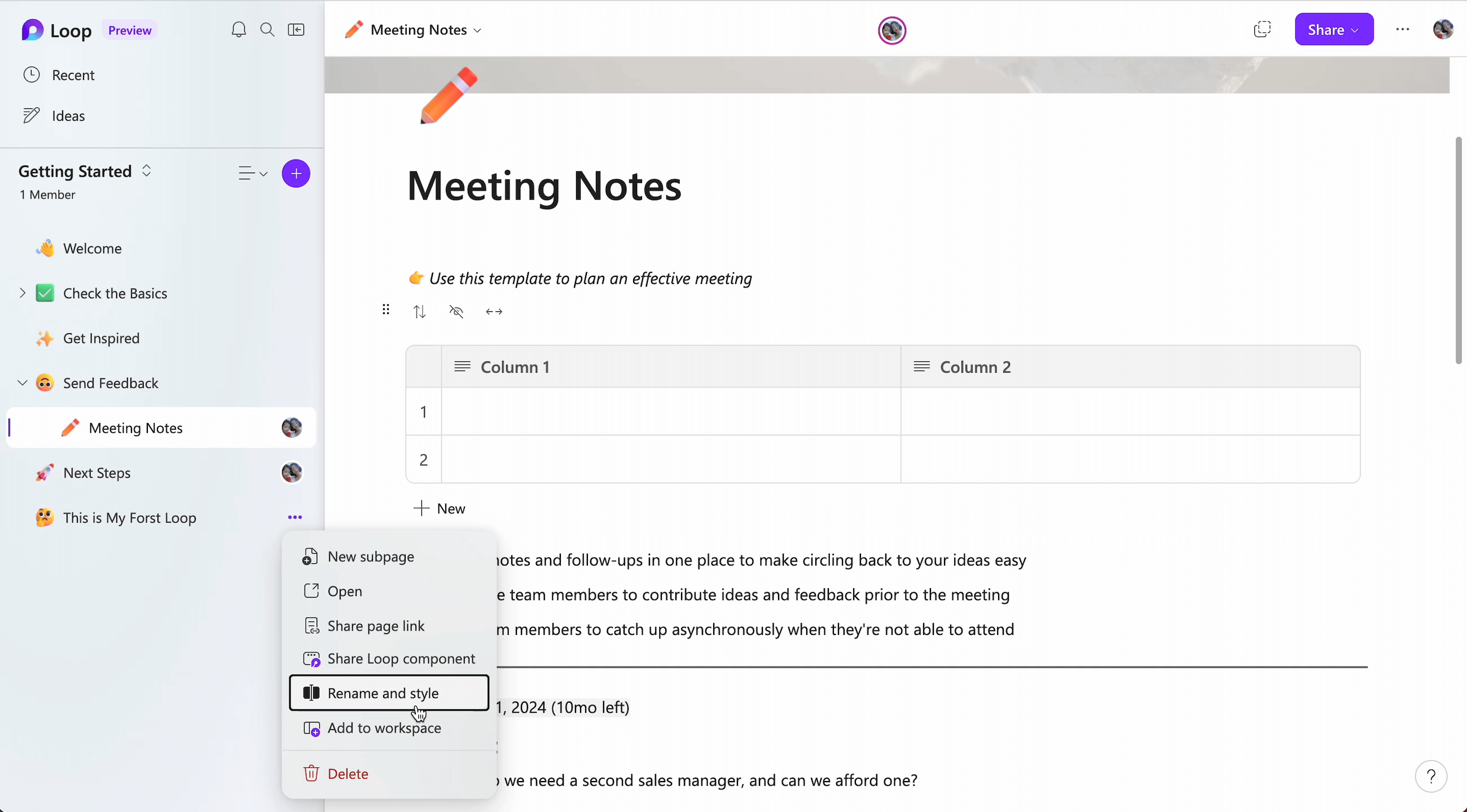Copy a Loop component from the top bar
The image size is (1467, 812).
(1263, 29)
